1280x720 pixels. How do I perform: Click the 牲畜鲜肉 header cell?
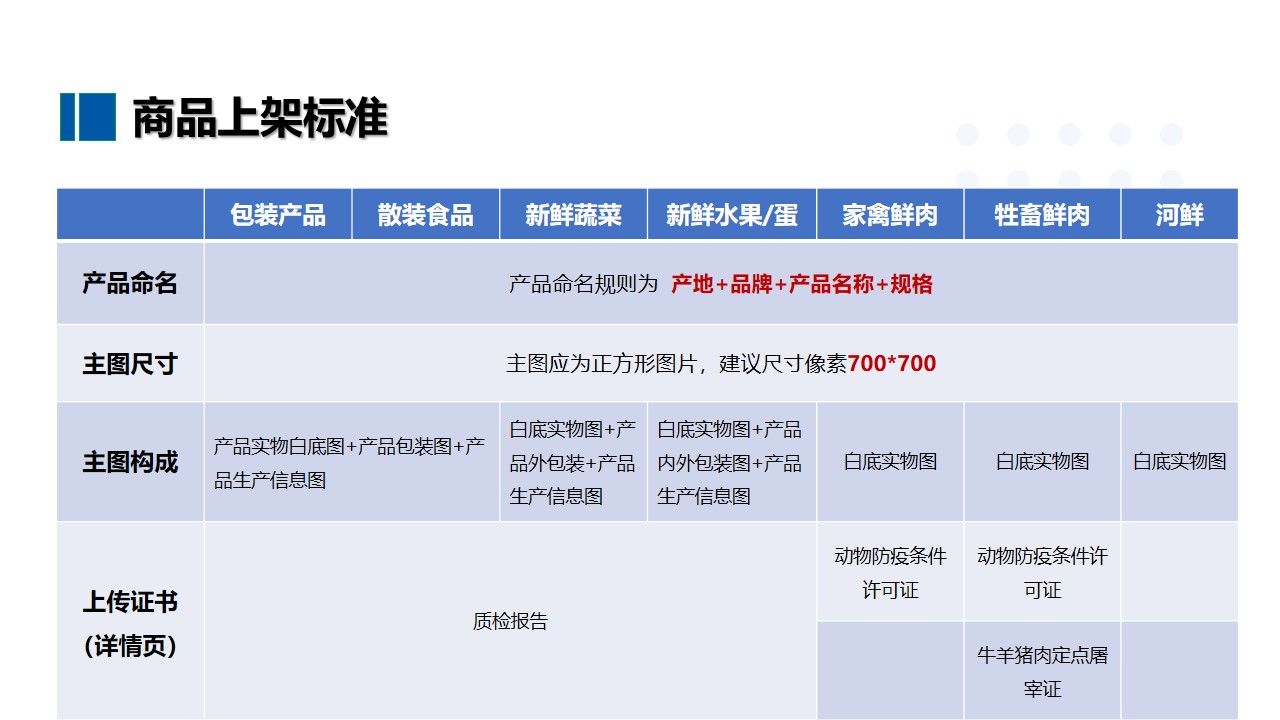(x=1042, y=215)
